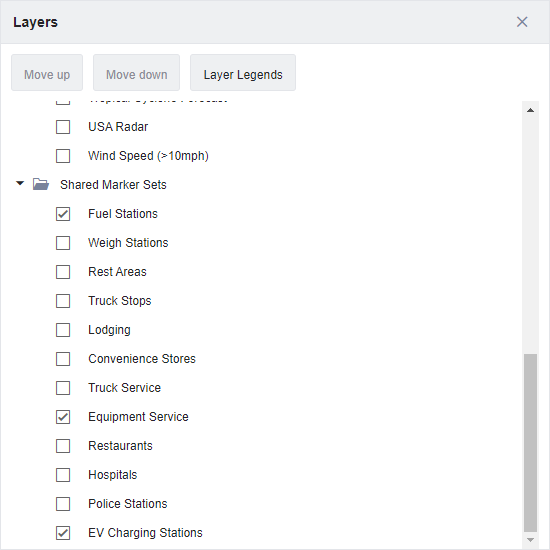Select the Lodging layer name
Screen dimensions: 550x550
click(109, 330)
